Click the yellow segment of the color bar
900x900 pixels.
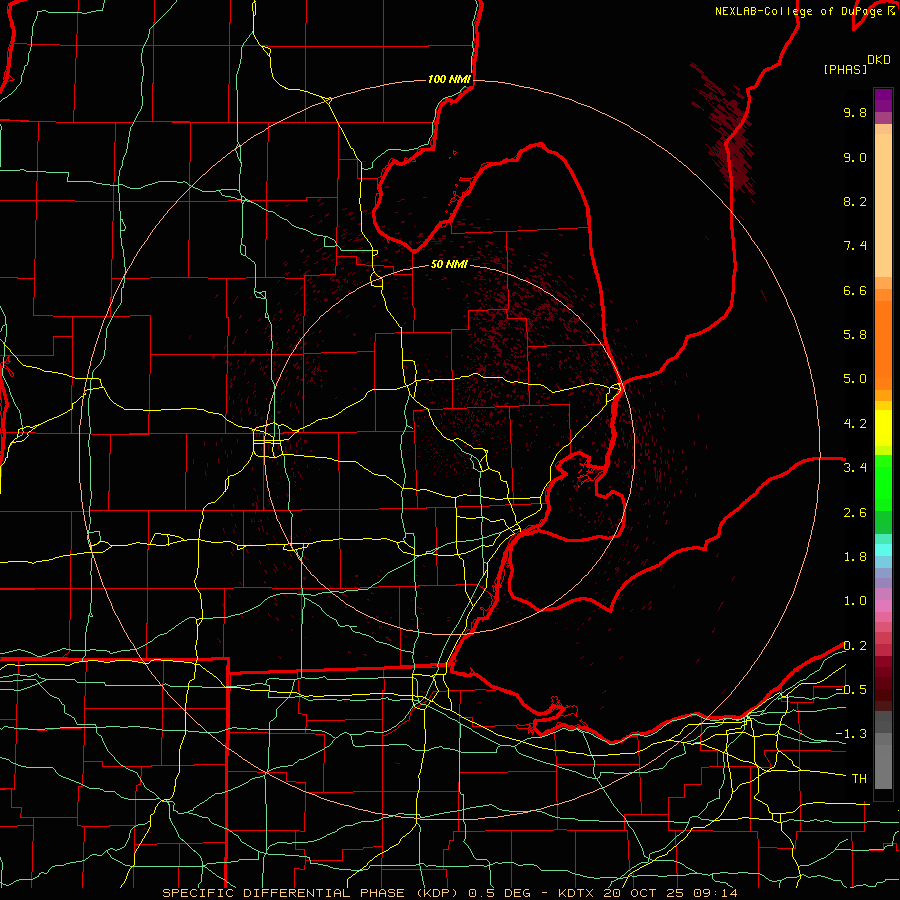tap(883, 428)
